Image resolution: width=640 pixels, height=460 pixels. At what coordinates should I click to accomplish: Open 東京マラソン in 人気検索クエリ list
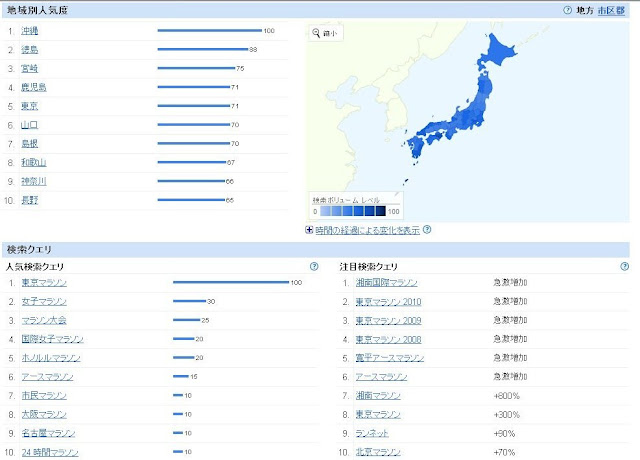[44, 282]
